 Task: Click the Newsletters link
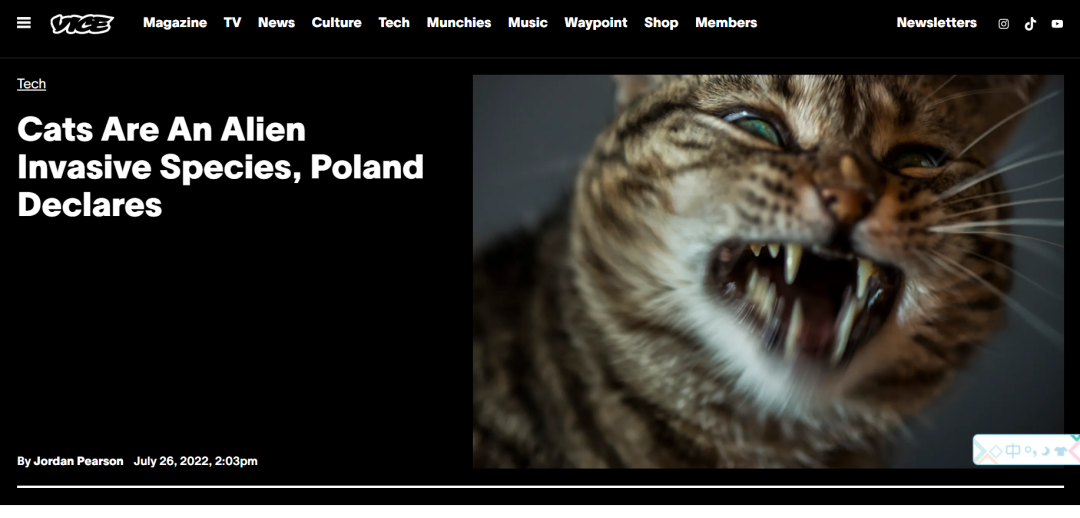[x=937, y=23]
